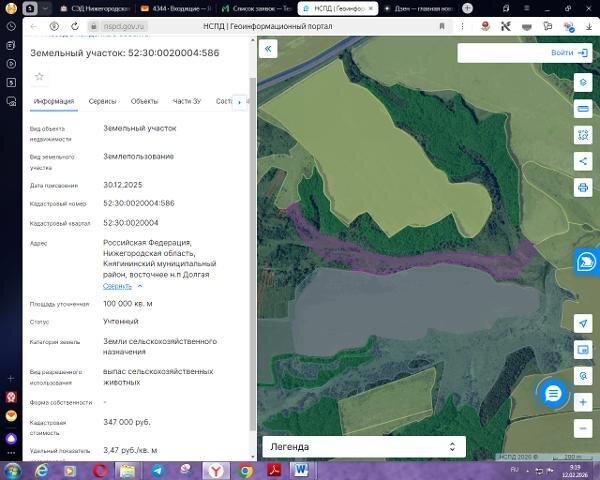The height and width of the screenshot is (480, 600).
Task: Click the Войти login button
Action: 569,53
